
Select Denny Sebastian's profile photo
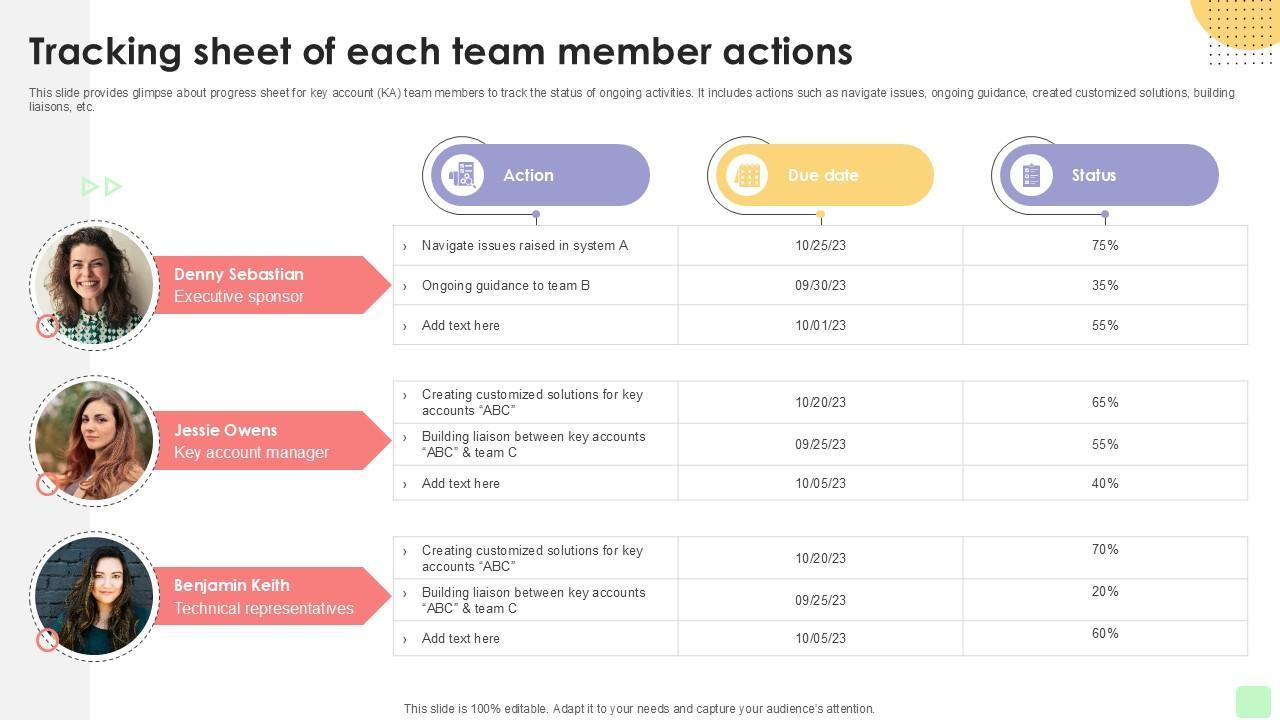[95, 285]
